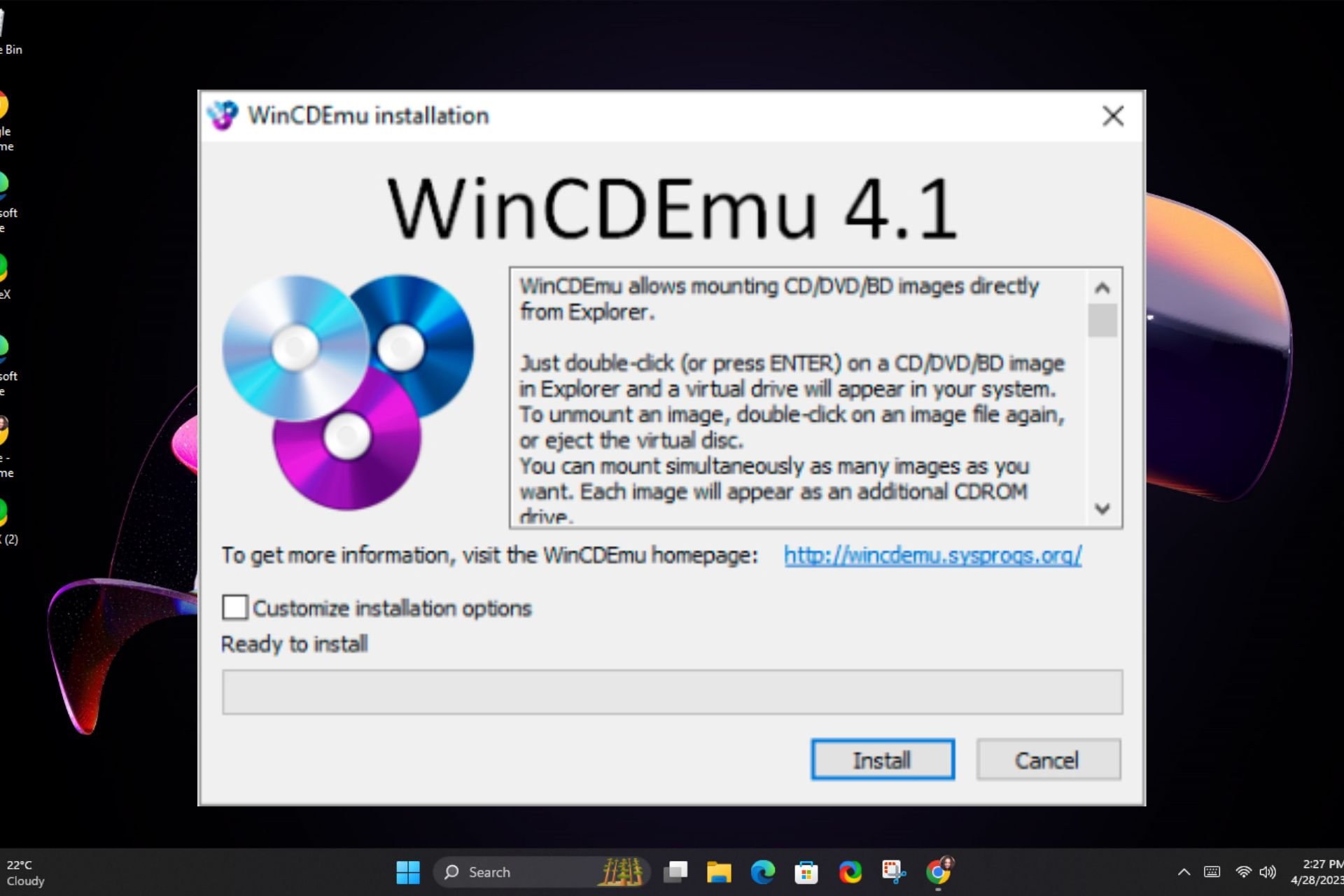This screenshot has width=1344, height=896.
Task: Click the taskbar Search box
Action: [x=542, y=872]
